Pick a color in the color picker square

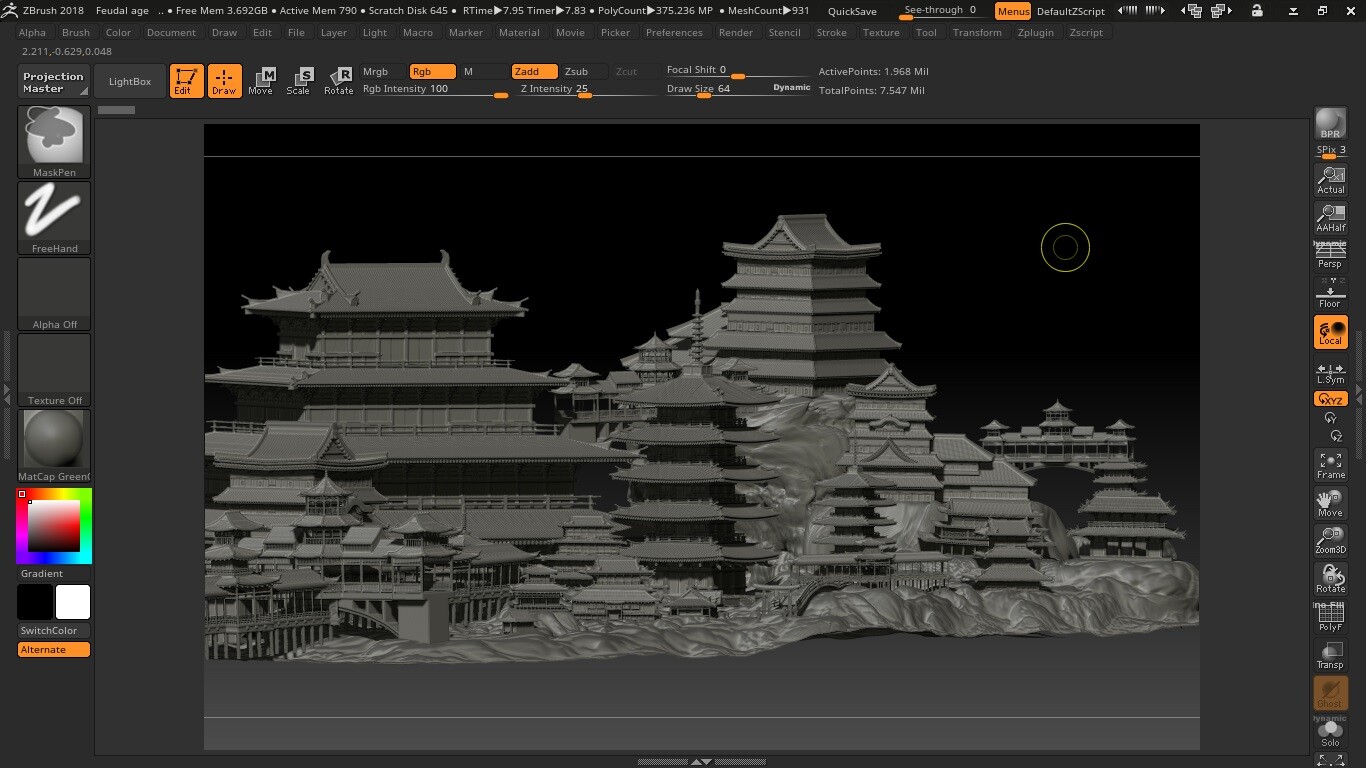[x=54, y=526]
